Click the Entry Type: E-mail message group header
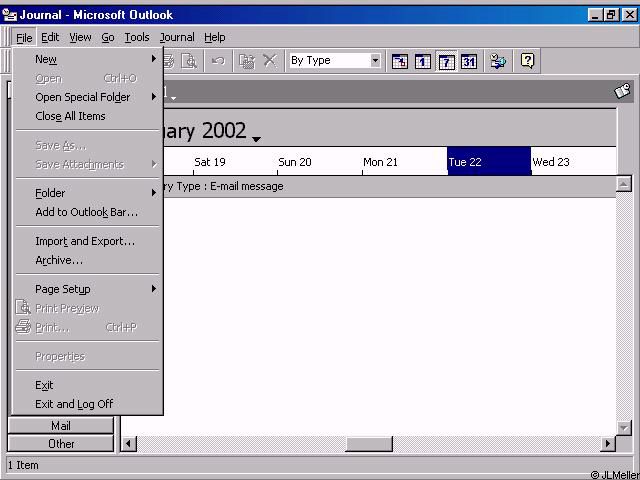640x480 pixels. (389, 187)
